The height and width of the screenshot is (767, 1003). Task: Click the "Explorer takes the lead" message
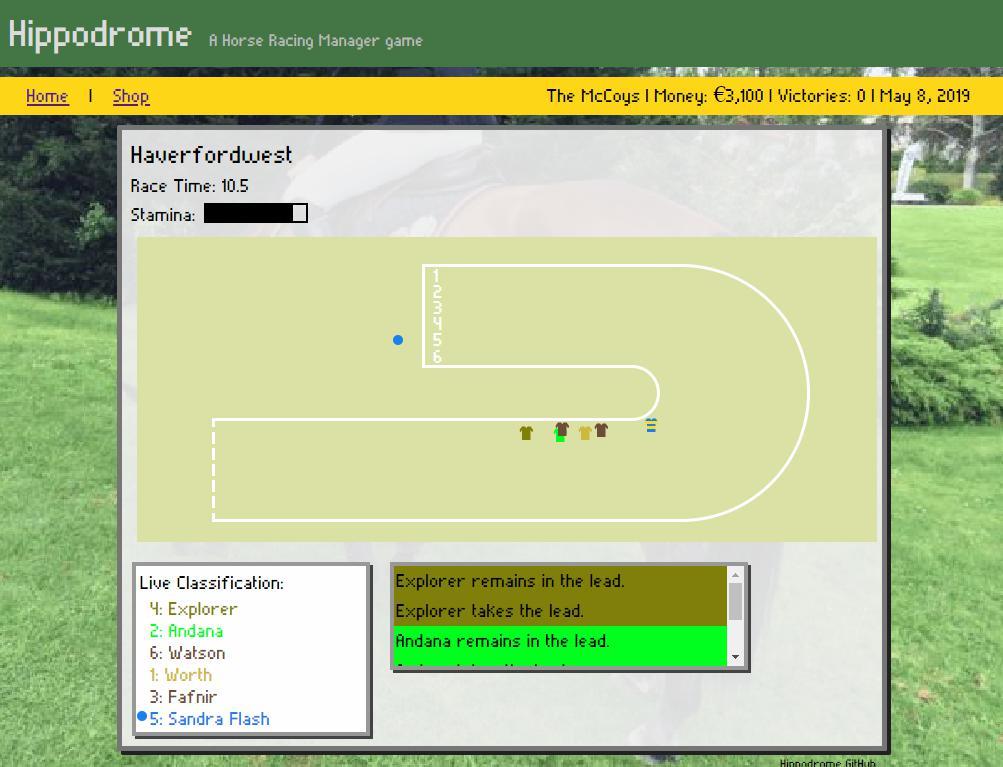(x=489, y=611)
